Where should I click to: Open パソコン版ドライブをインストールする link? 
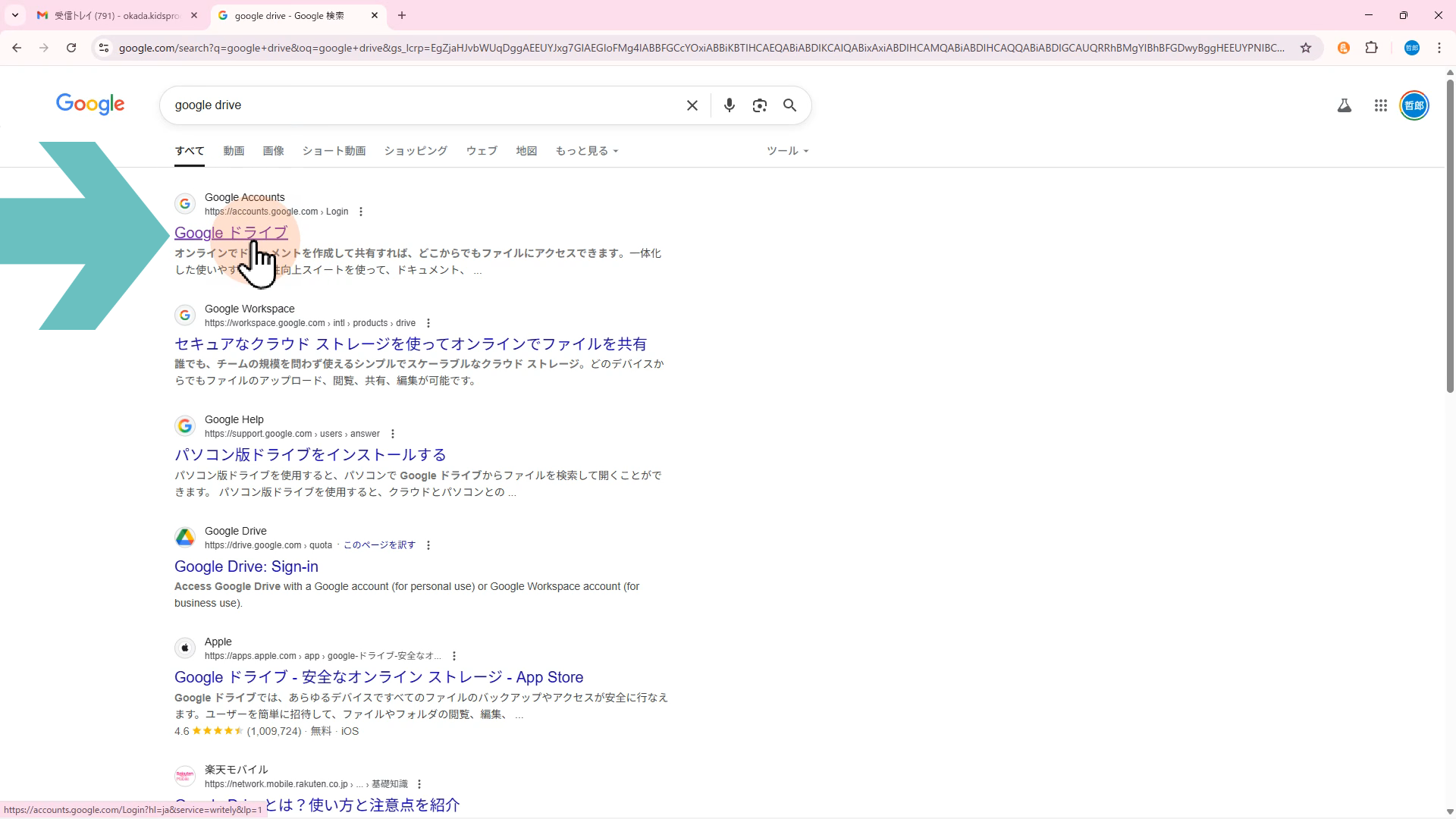point(309,455)
